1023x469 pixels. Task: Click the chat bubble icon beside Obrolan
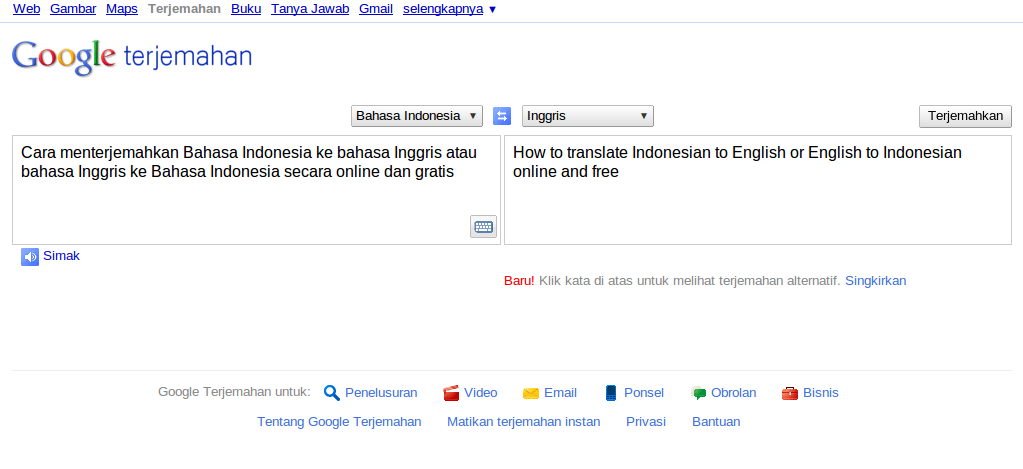click(699, 393)
